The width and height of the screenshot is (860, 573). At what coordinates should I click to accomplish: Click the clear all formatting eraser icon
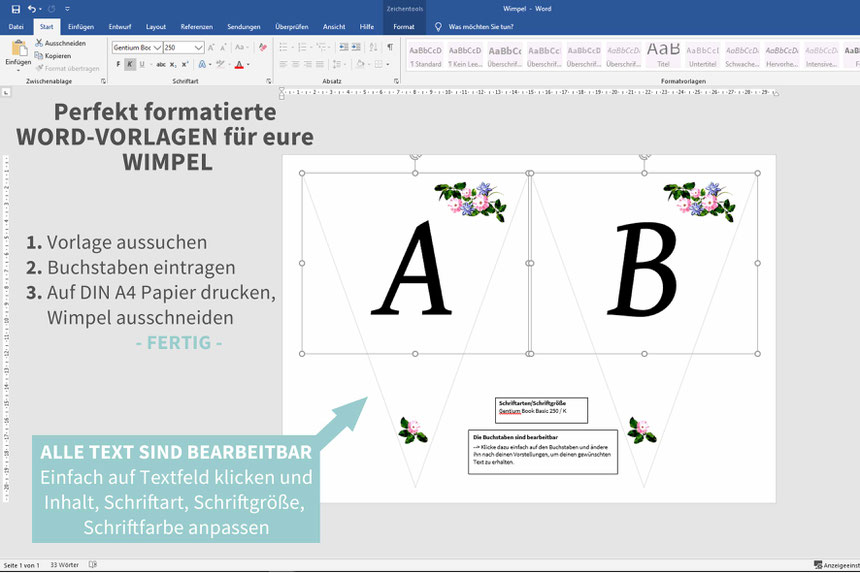pos(263,48)
